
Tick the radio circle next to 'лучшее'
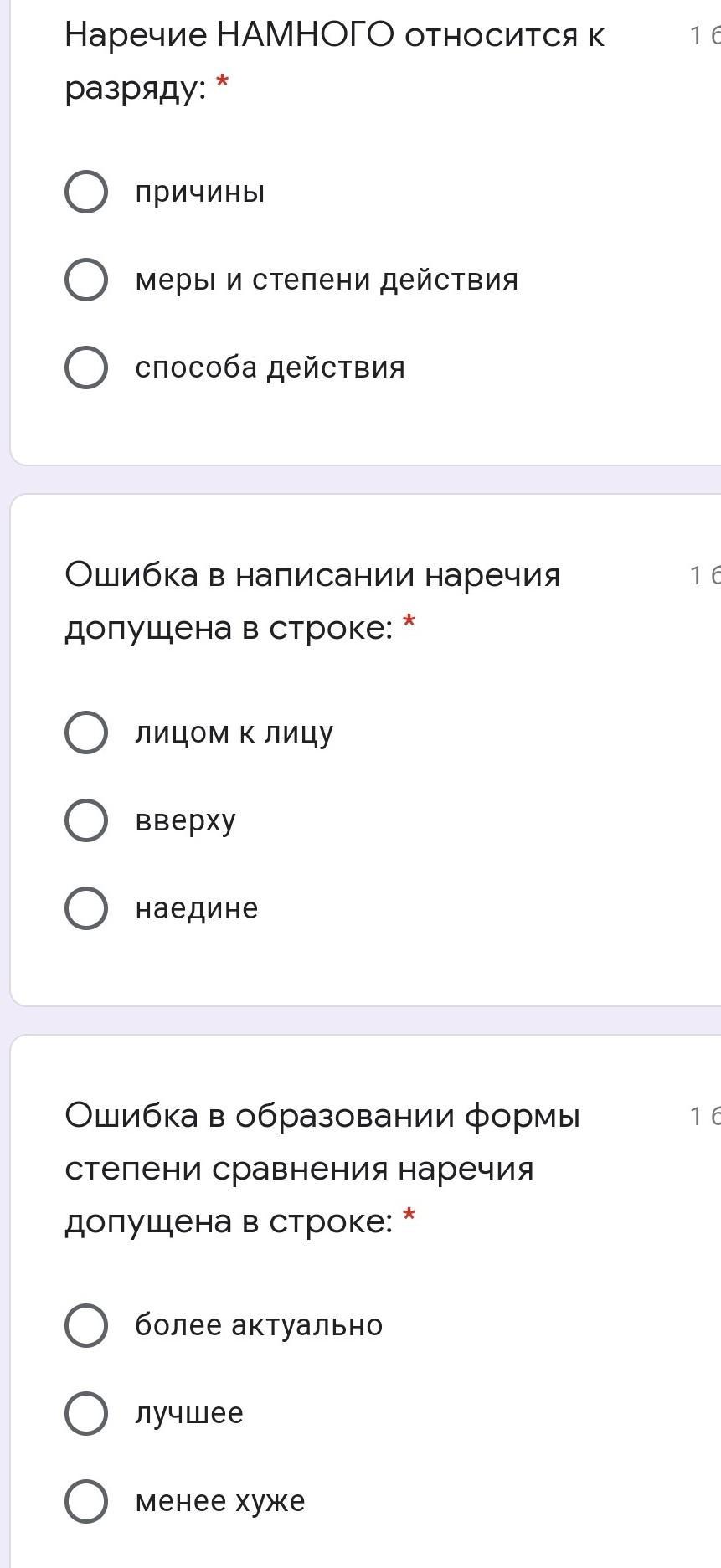tap(86, 1413)
